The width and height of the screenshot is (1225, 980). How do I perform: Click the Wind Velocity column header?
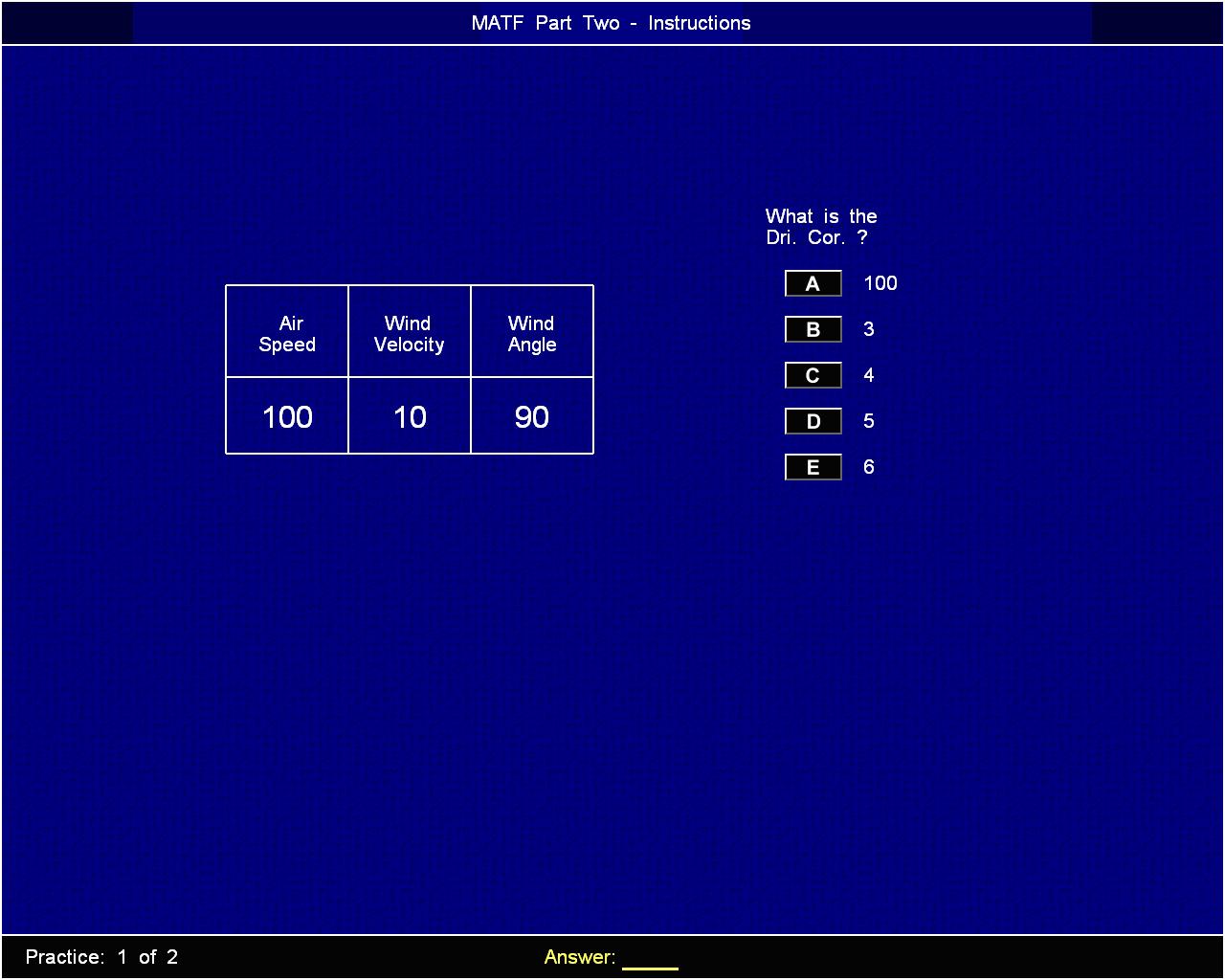point(410,334)
